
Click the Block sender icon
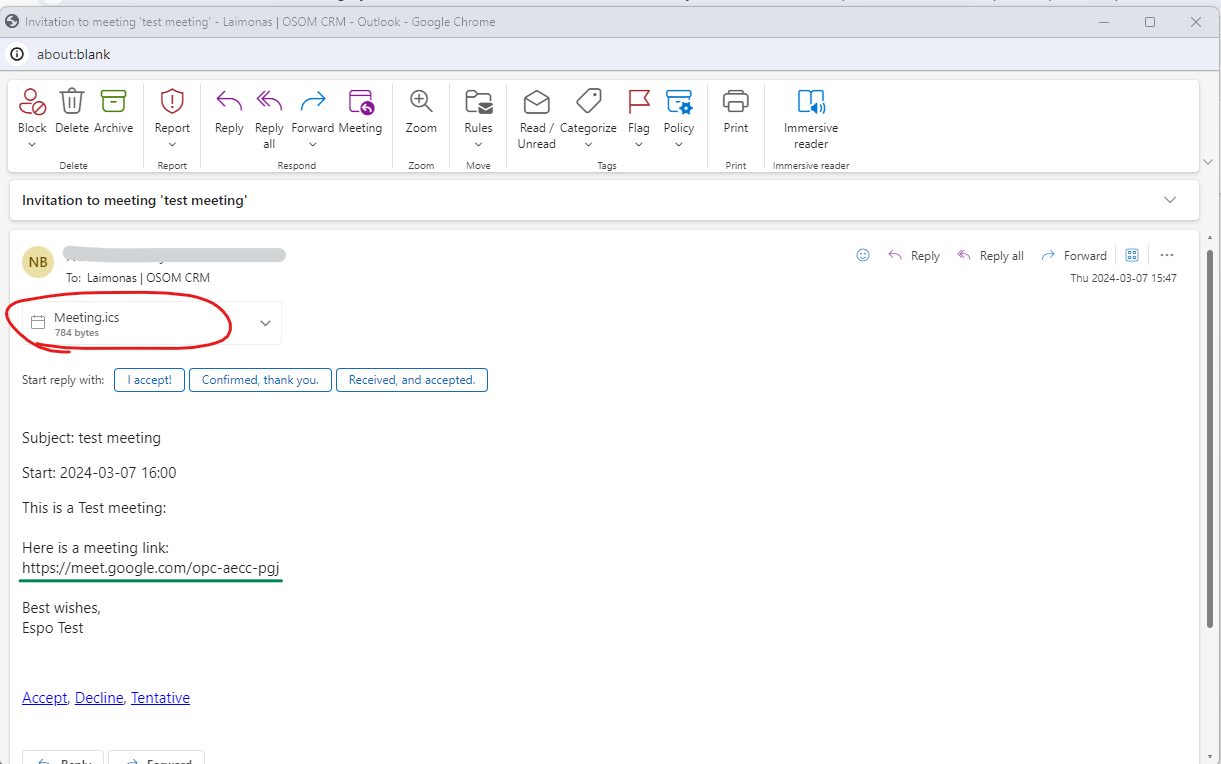point(32,103)
